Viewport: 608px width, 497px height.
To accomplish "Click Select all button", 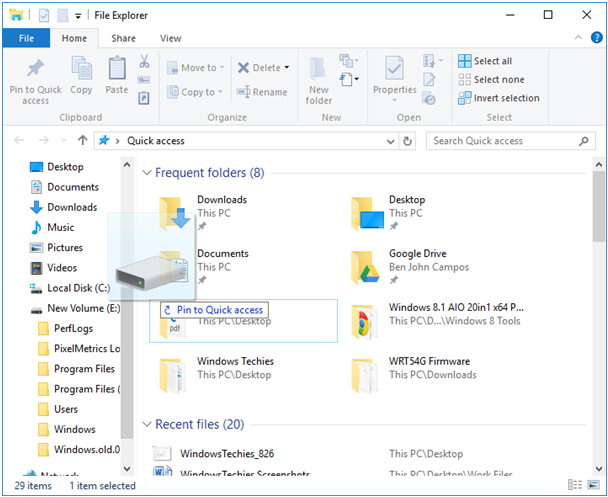I will coord(485,61).
